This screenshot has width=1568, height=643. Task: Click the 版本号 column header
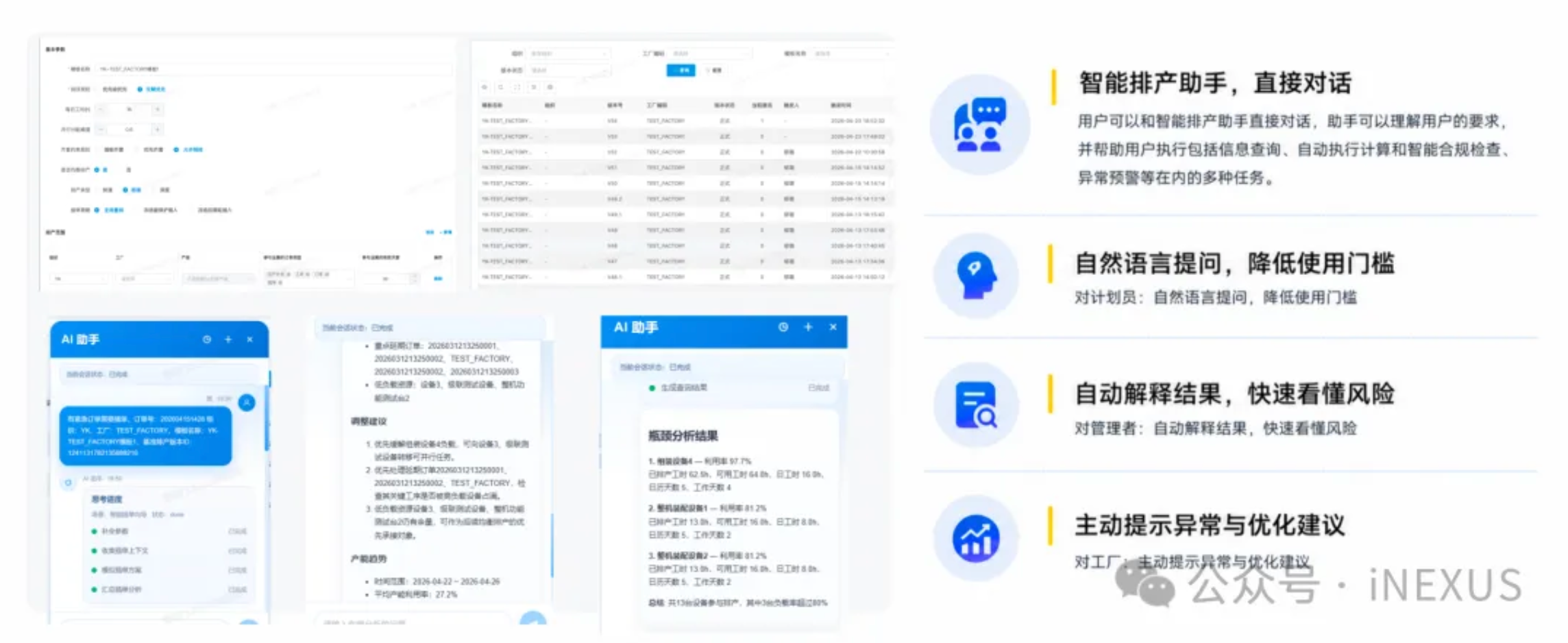(x=615, y=105)
